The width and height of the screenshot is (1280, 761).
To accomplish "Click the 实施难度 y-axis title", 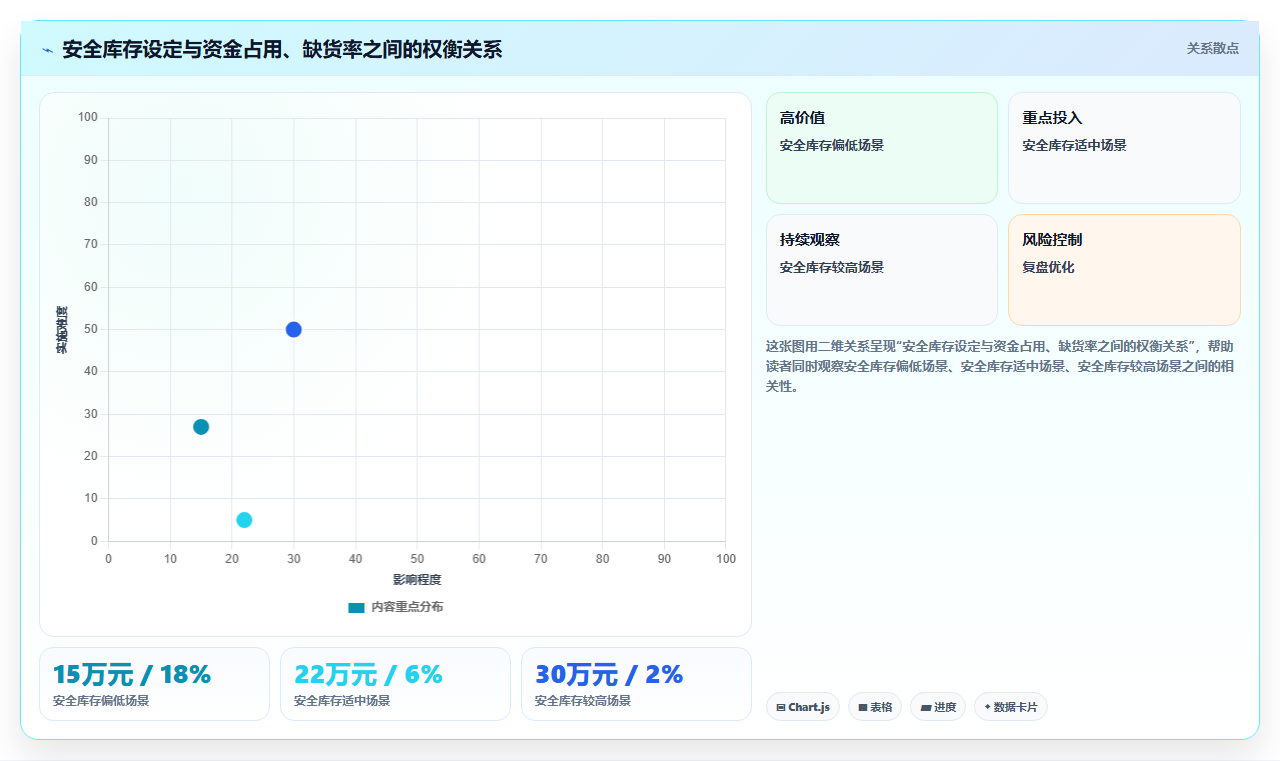I will click(62, 330).
